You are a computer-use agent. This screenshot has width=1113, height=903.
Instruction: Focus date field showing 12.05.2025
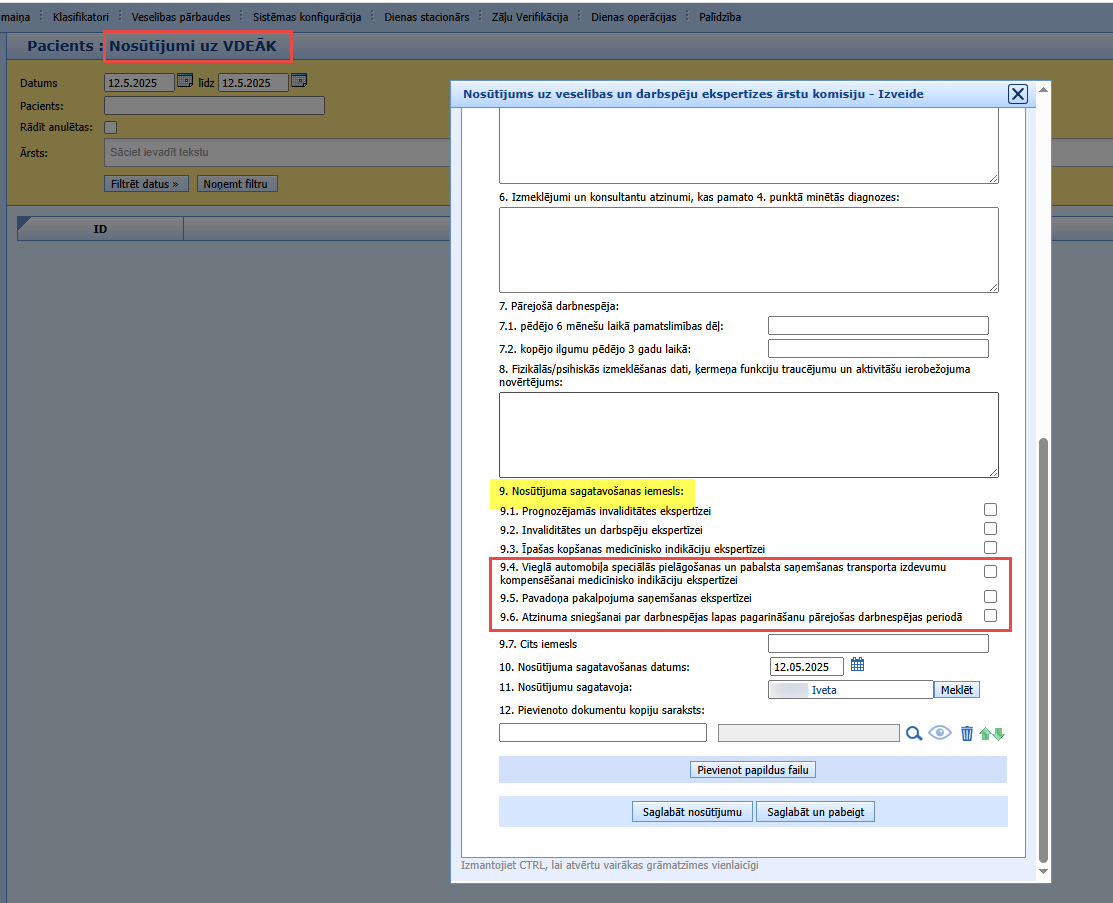806,667
